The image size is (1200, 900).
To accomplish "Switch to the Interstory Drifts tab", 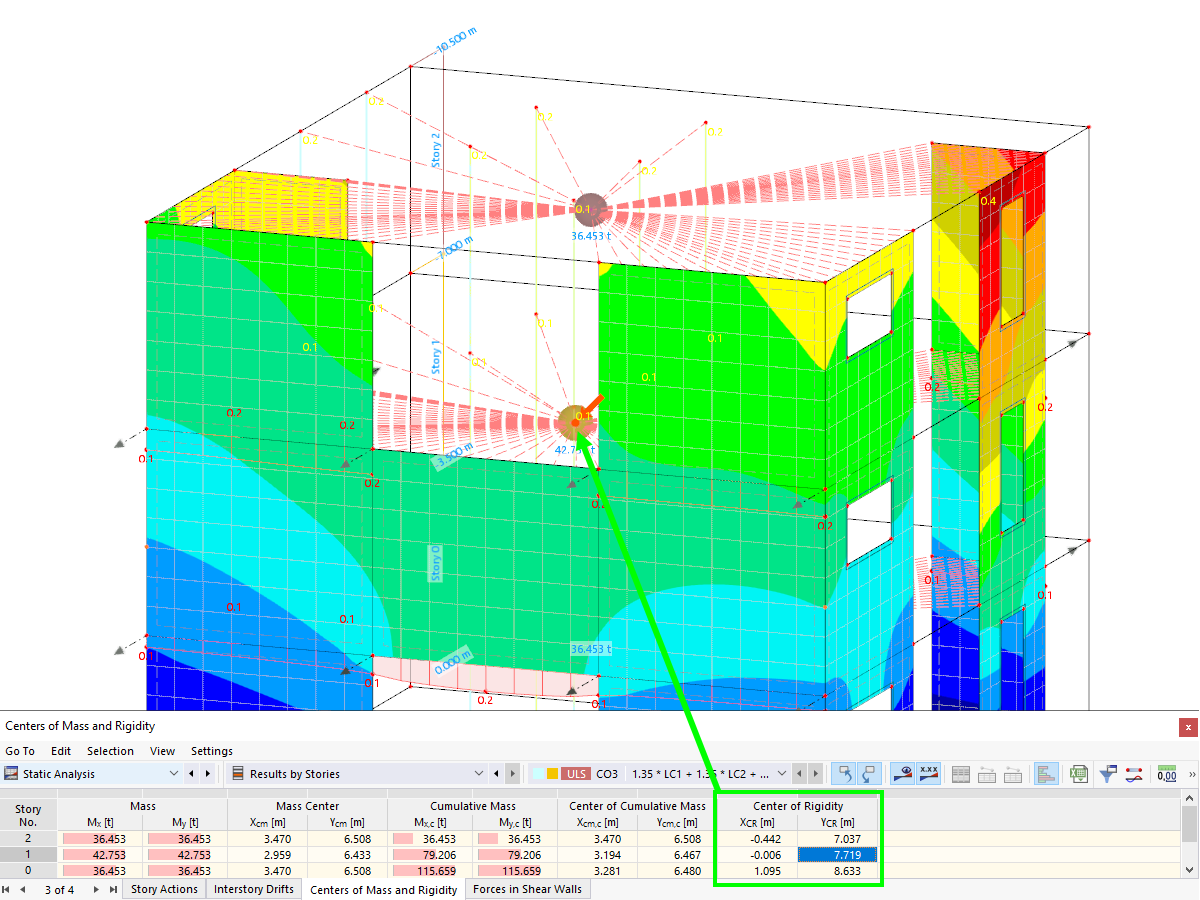I will [253, 889].
